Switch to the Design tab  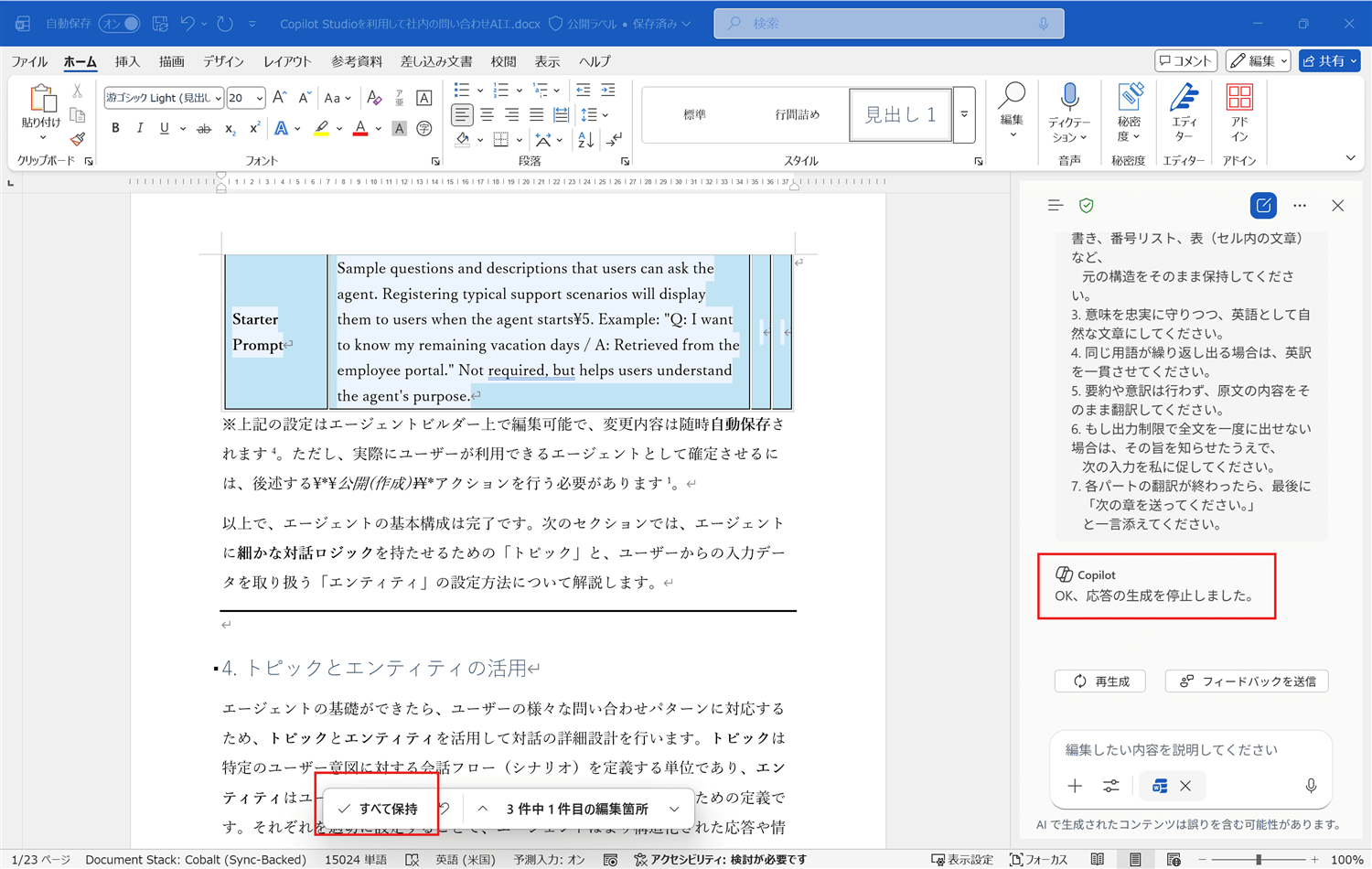[x=223, y=61]
